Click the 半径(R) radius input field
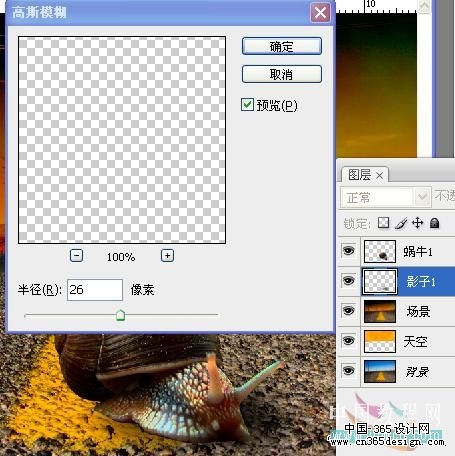Viewport: 455px width, 456px height. pos(95,290)
